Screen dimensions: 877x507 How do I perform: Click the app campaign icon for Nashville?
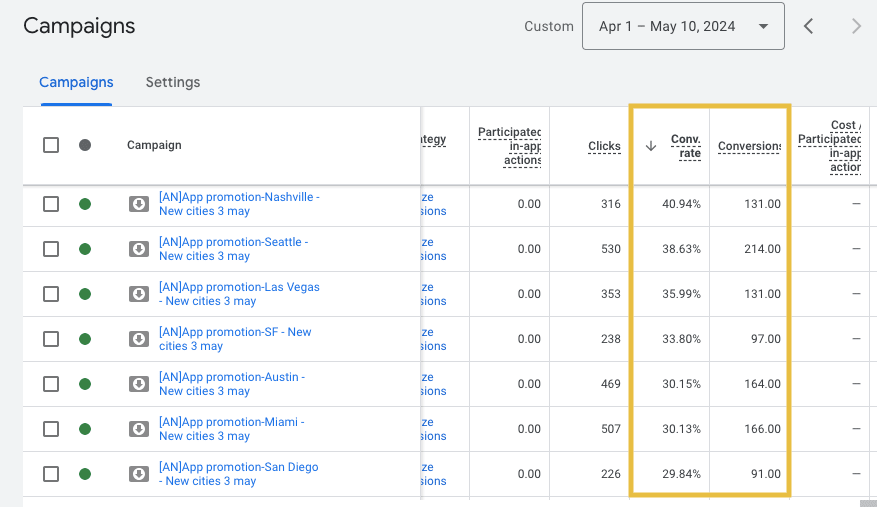click(x=139, y=204)
